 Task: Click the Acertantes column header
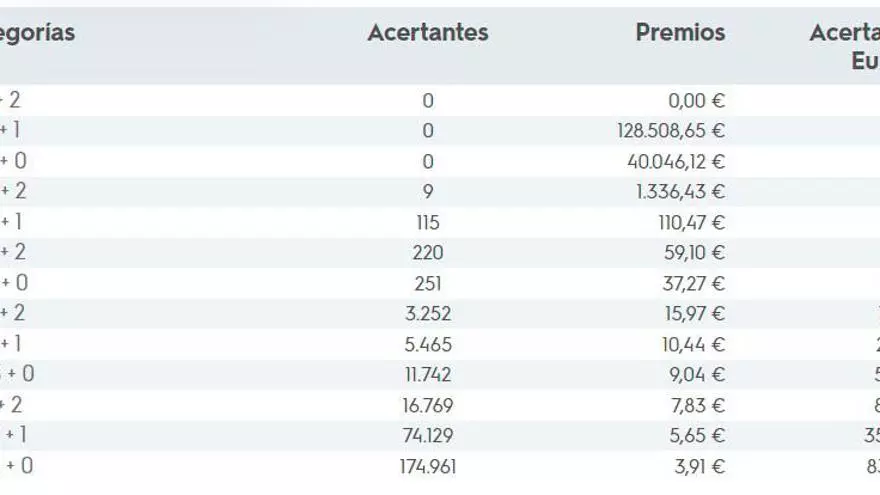click(428, 32)
